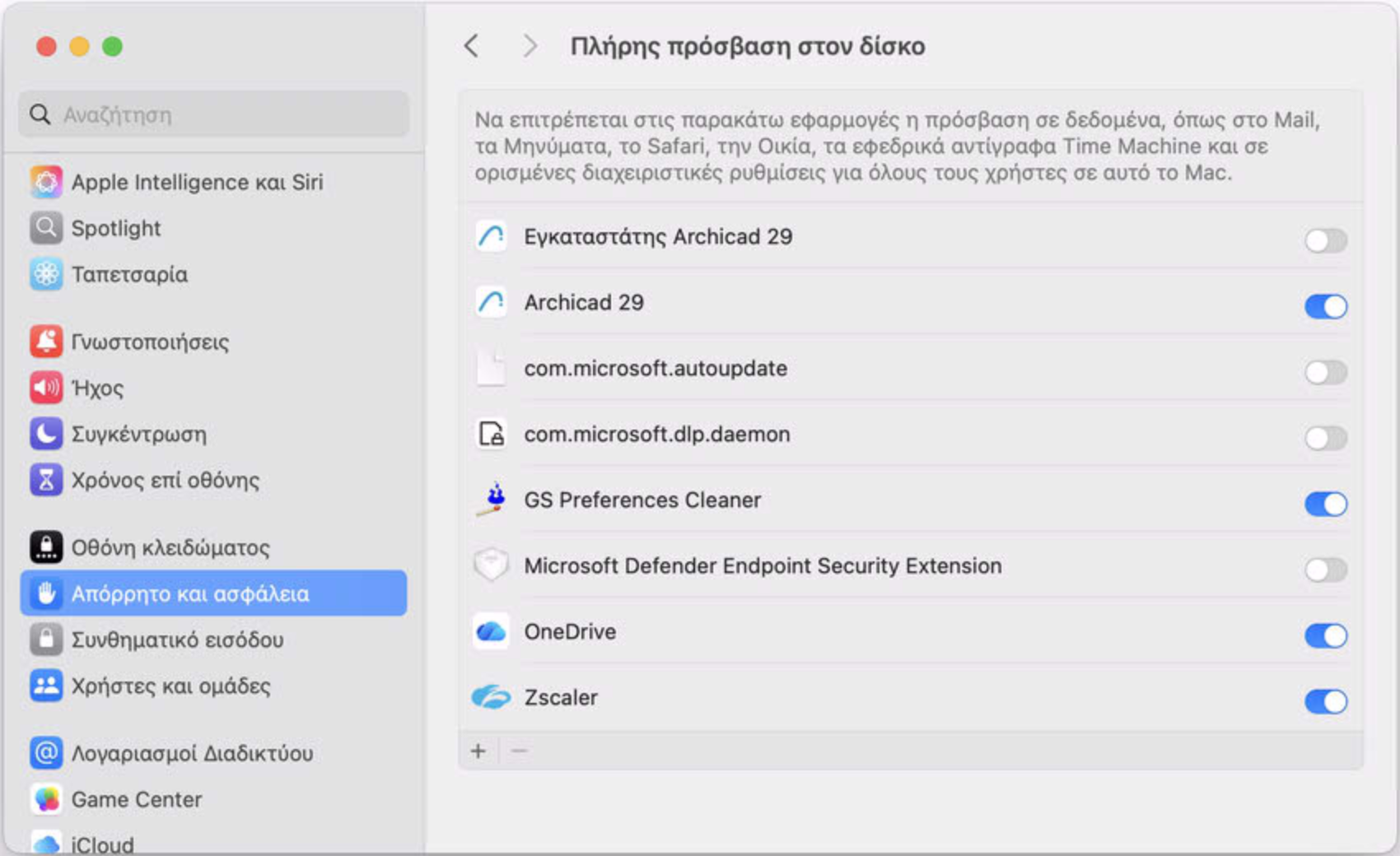Screen dimensions: 1400x856
Task: Click the search magnifier icon
Action: click(40, 114)
